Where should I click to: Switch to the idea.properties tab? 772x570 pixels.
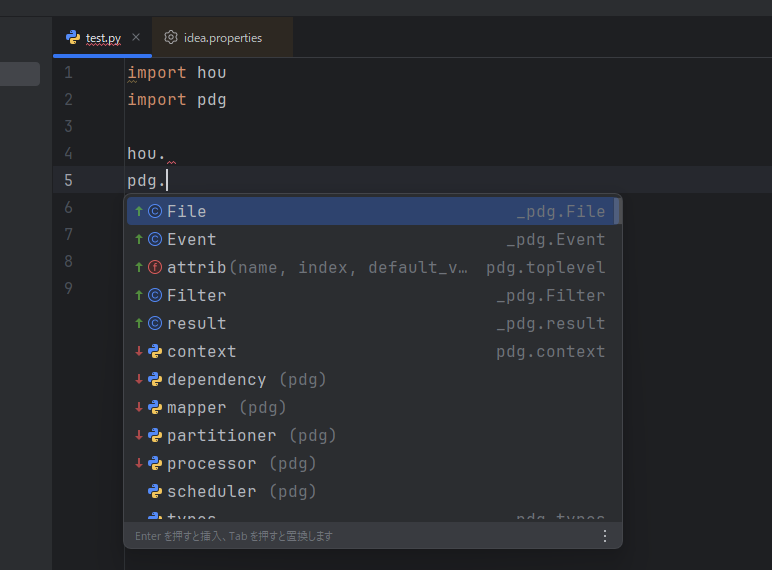coord(222,38)
